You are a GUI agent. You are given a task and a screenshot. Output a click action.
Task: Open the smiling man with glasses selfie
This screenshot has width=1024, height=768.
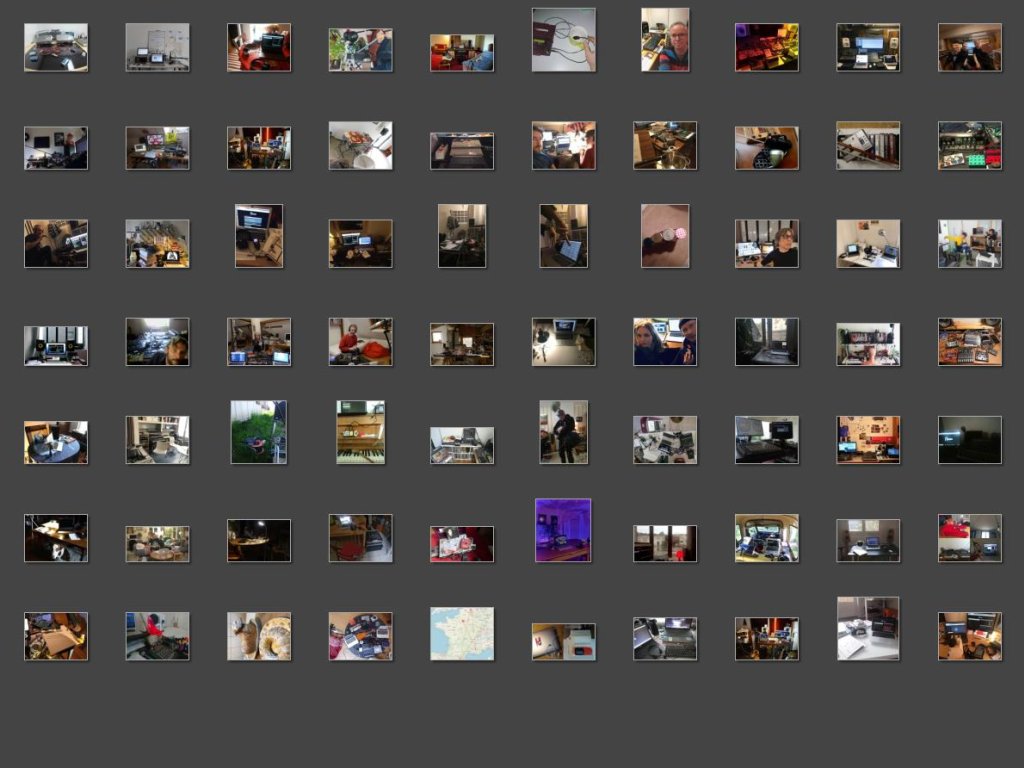pos(665,40)
